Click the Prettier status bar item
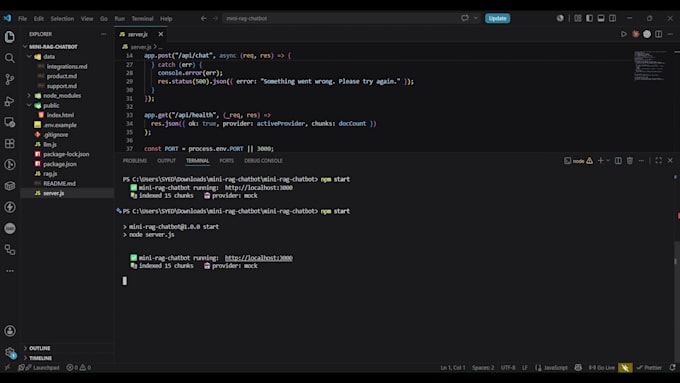 point(649,367)
